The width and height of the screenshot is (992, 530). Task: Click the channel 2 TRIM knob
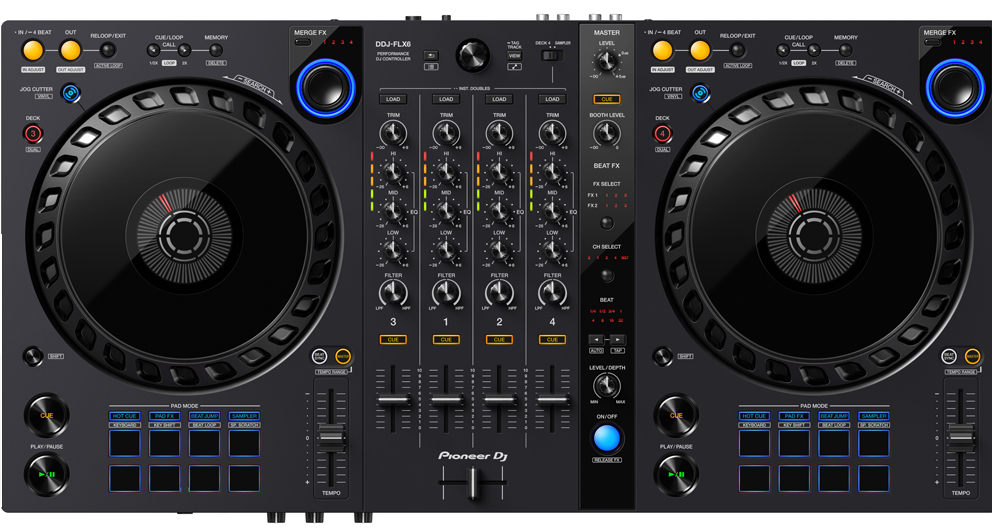(x=499, y=133)
